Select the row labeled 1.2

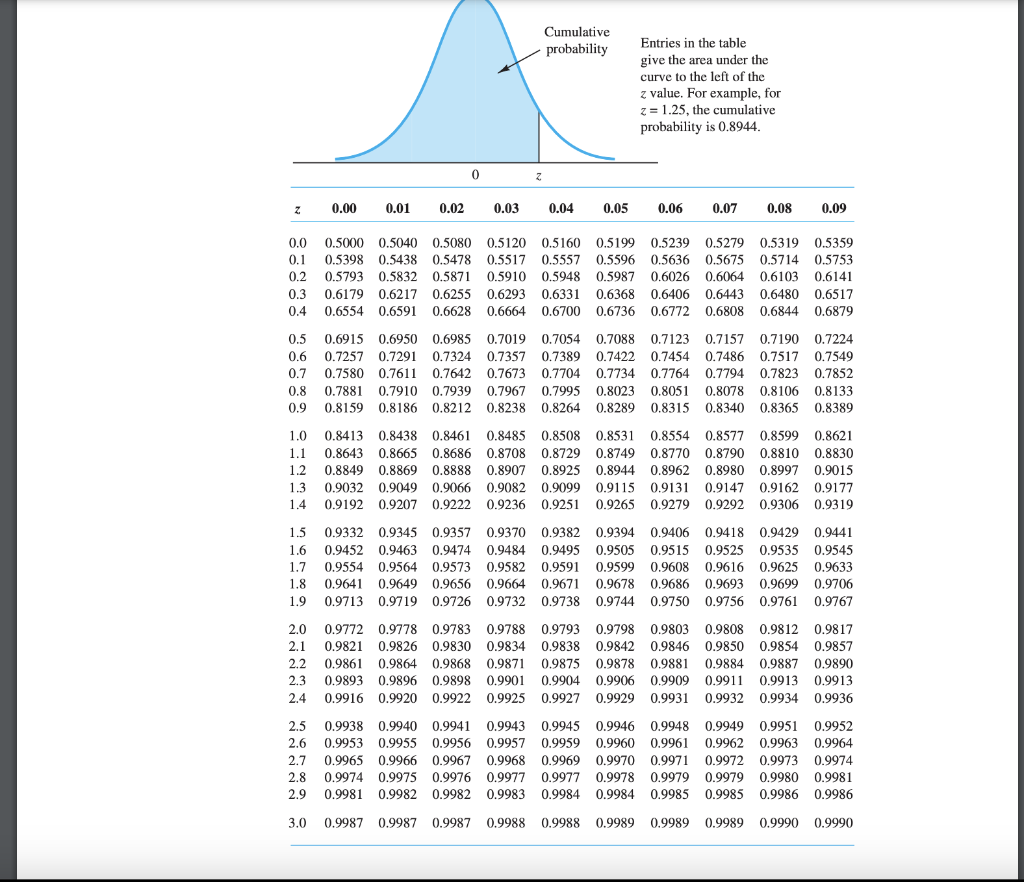coord(296,470)
